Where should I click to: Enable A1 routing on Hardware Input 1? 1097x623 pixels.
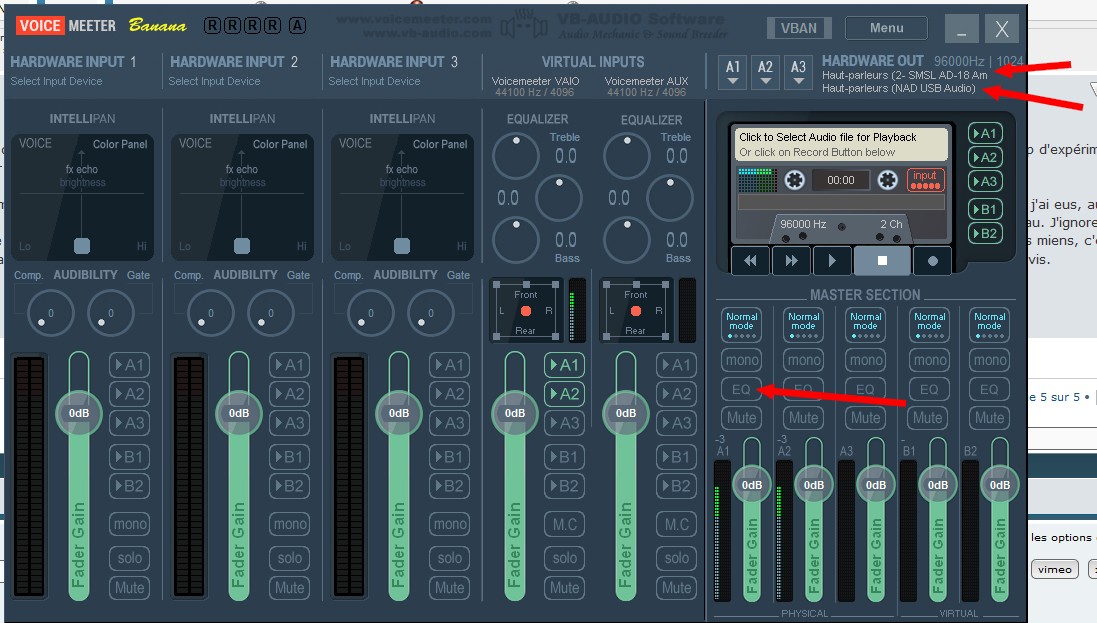pos(129,365)
